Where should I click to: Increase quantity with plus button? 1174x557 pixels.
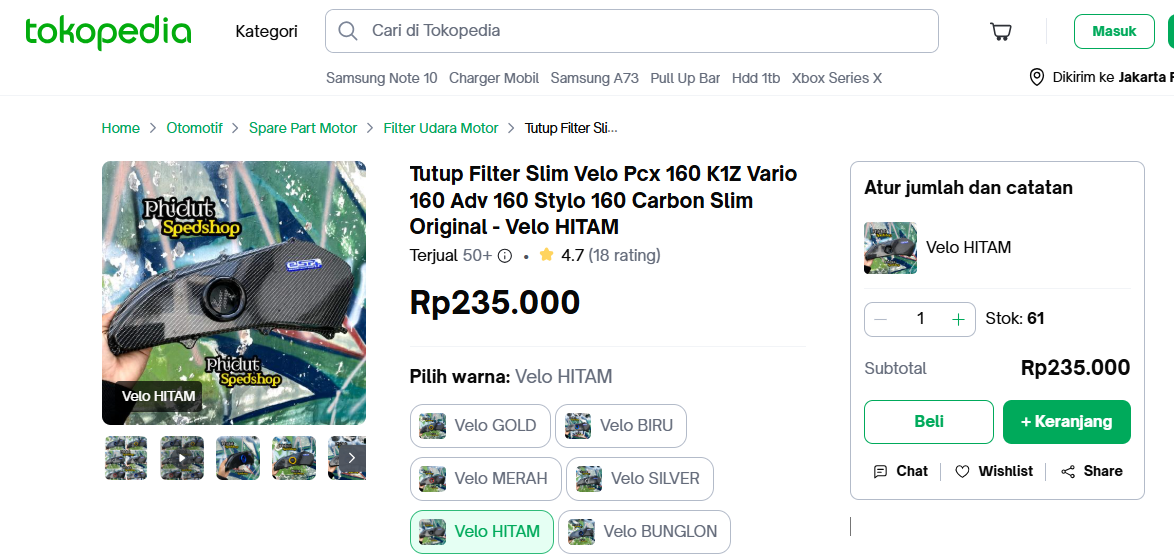[958, 320]
